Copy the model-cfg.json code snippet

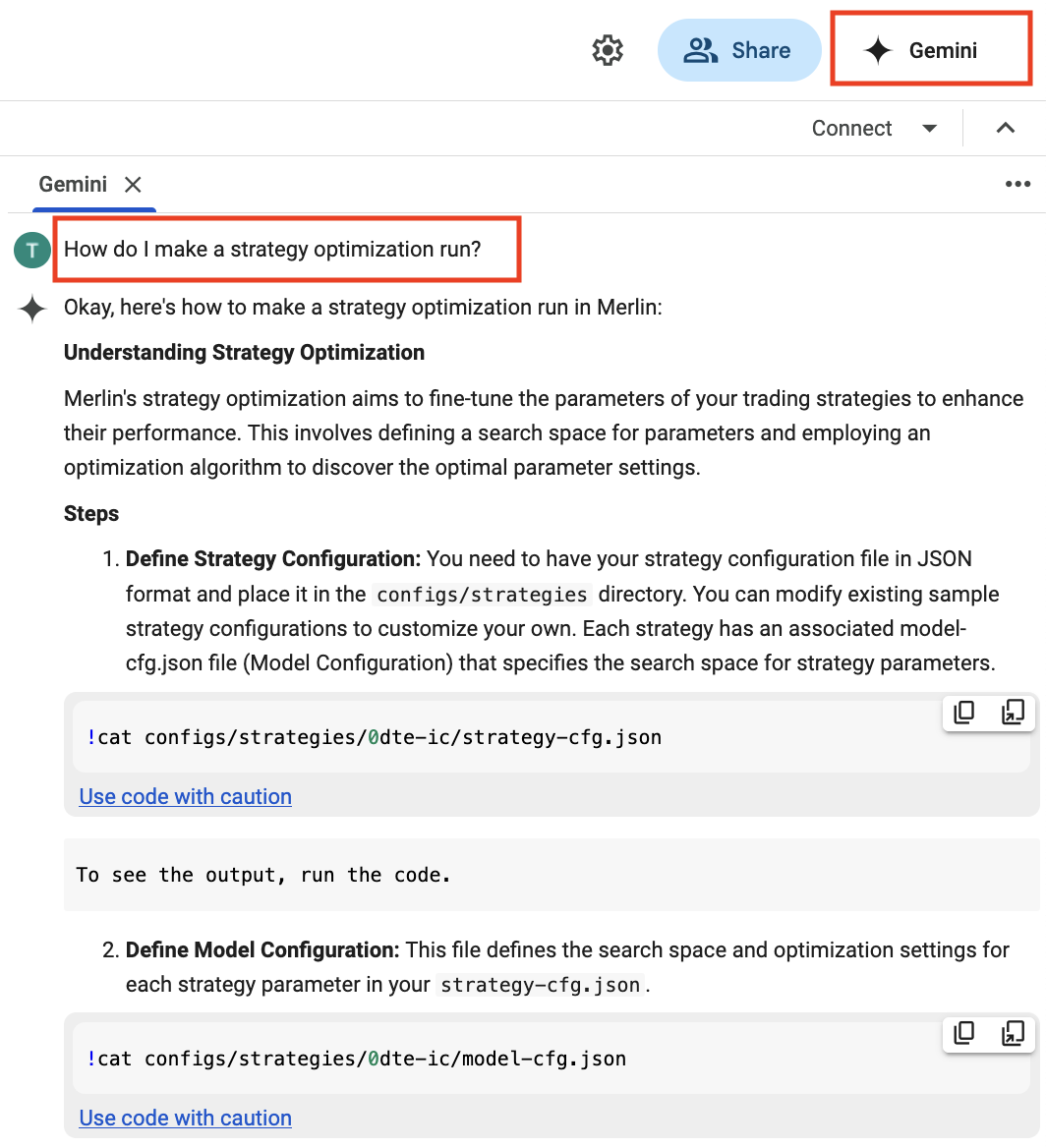(964, 1033)
